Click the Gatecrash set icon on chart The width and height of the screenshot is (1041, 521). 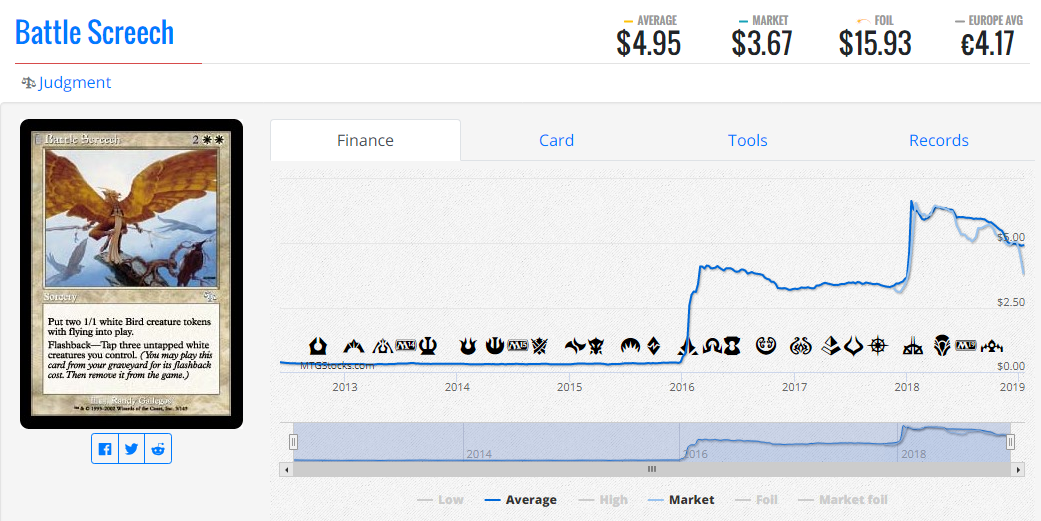point(354,346)
